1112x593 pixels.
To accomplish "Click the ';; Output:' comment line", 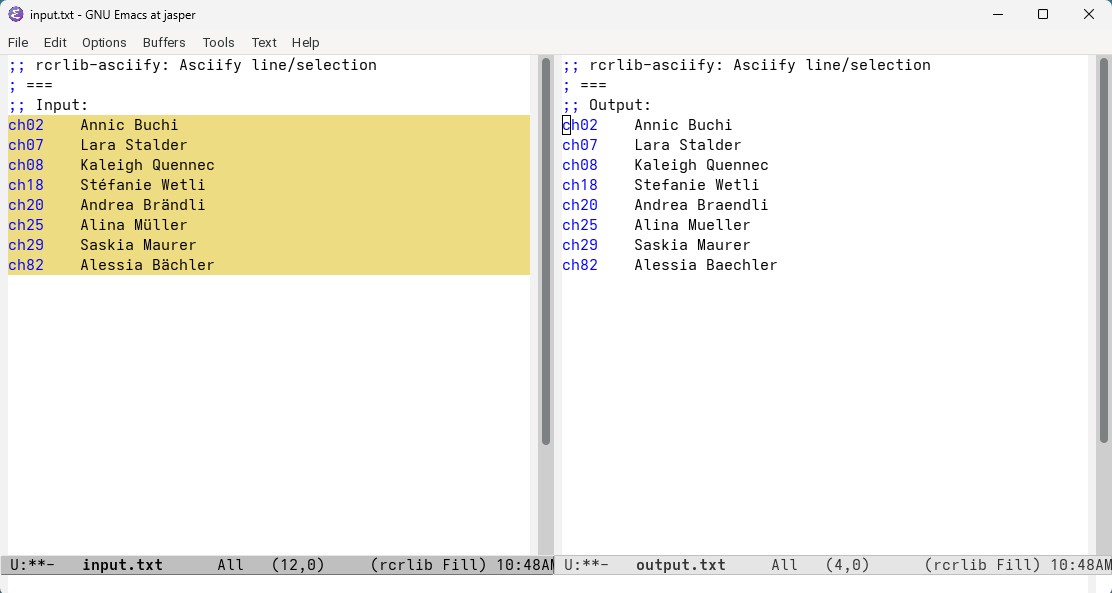I will (x=607, y=105).
